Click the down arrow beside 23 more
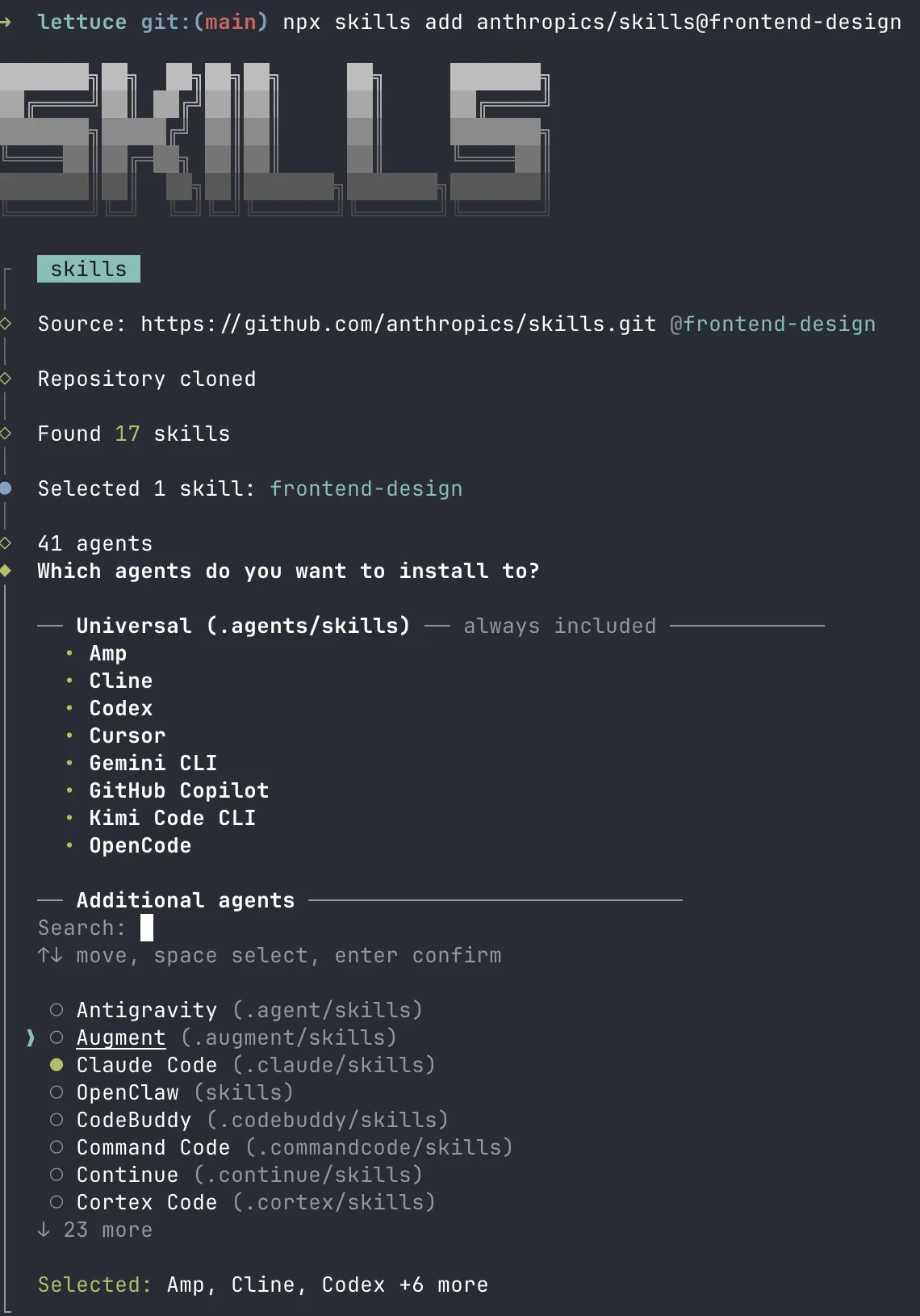Image resolution: width=920 pixels, height=1316 pixels. coord(42,1229)
